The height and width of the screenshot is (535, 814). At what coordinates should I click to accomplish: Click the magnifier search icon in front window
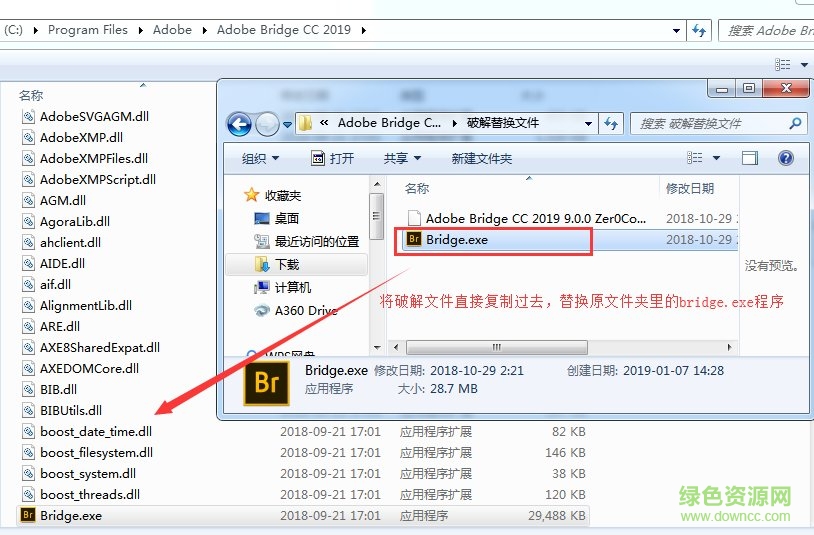(x=795, y=124)
